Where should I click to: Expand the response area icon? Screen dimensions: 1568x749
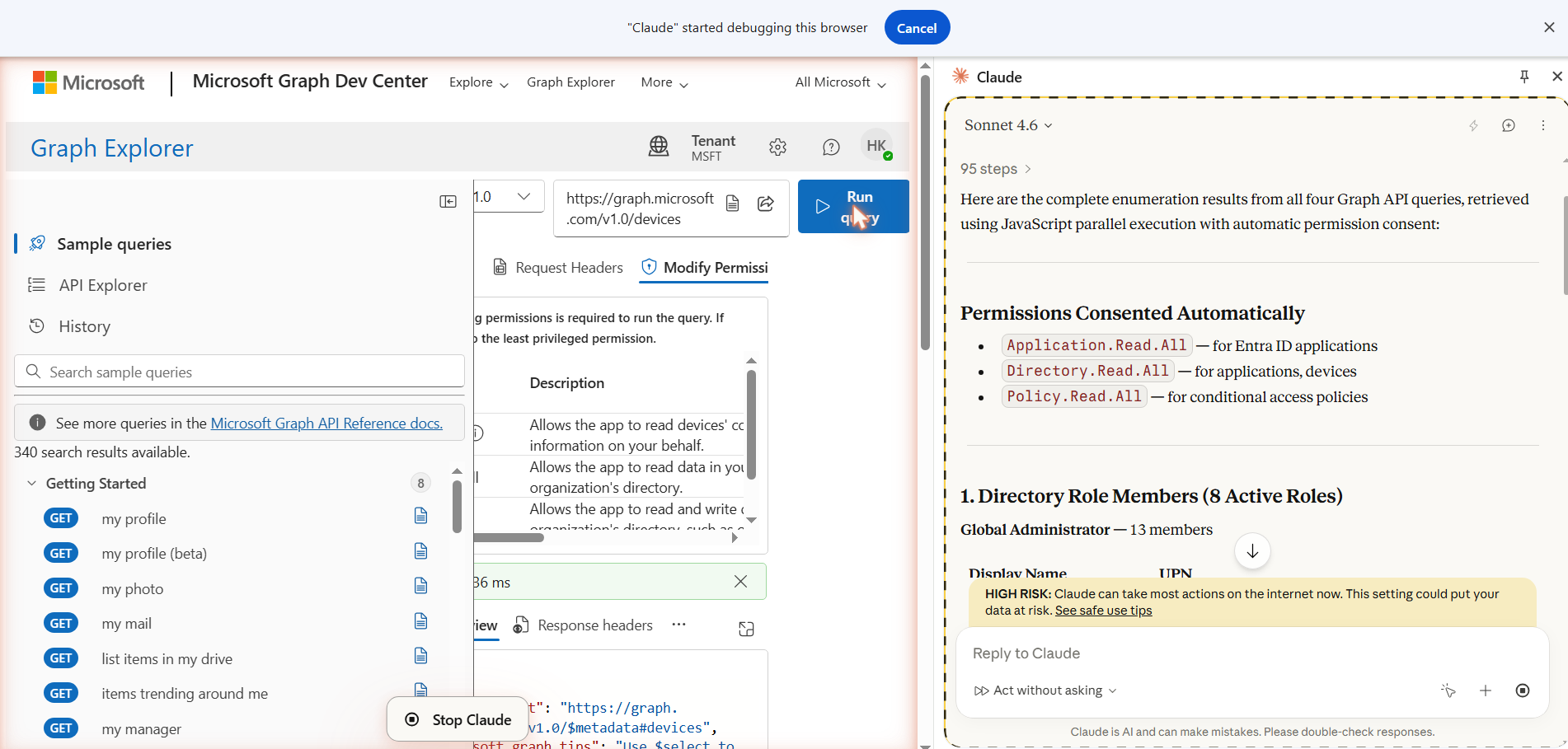(x=746, y=630)
